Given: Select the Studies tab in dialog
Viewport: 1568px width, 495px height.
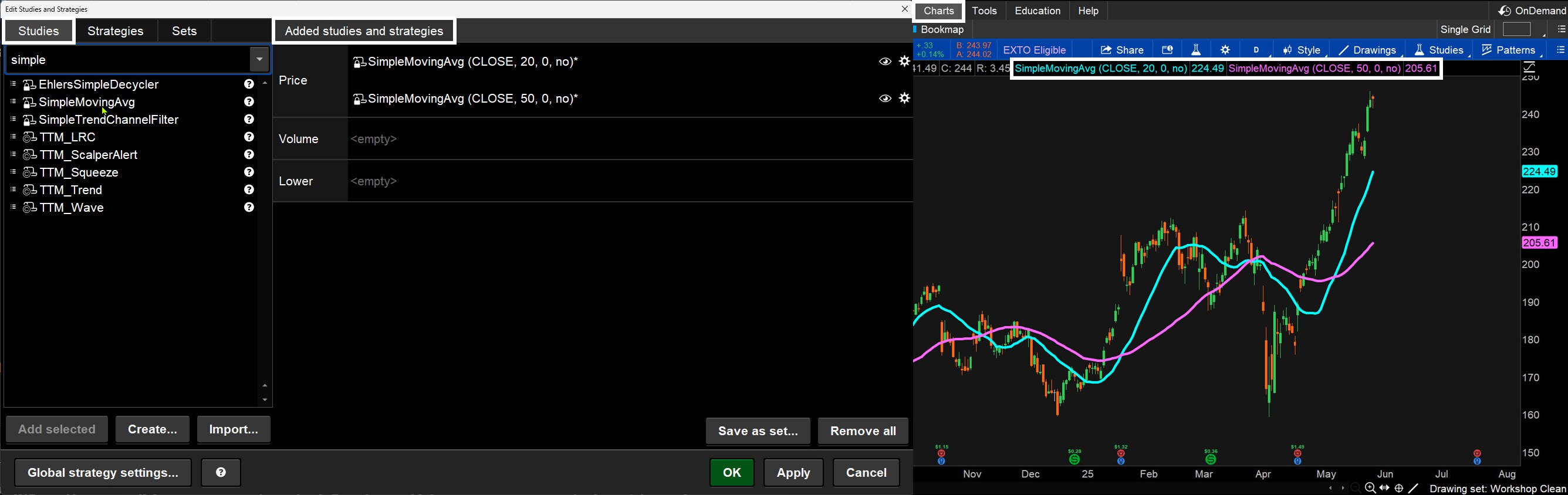Looking at the screenshot, I should coord(39,31).
